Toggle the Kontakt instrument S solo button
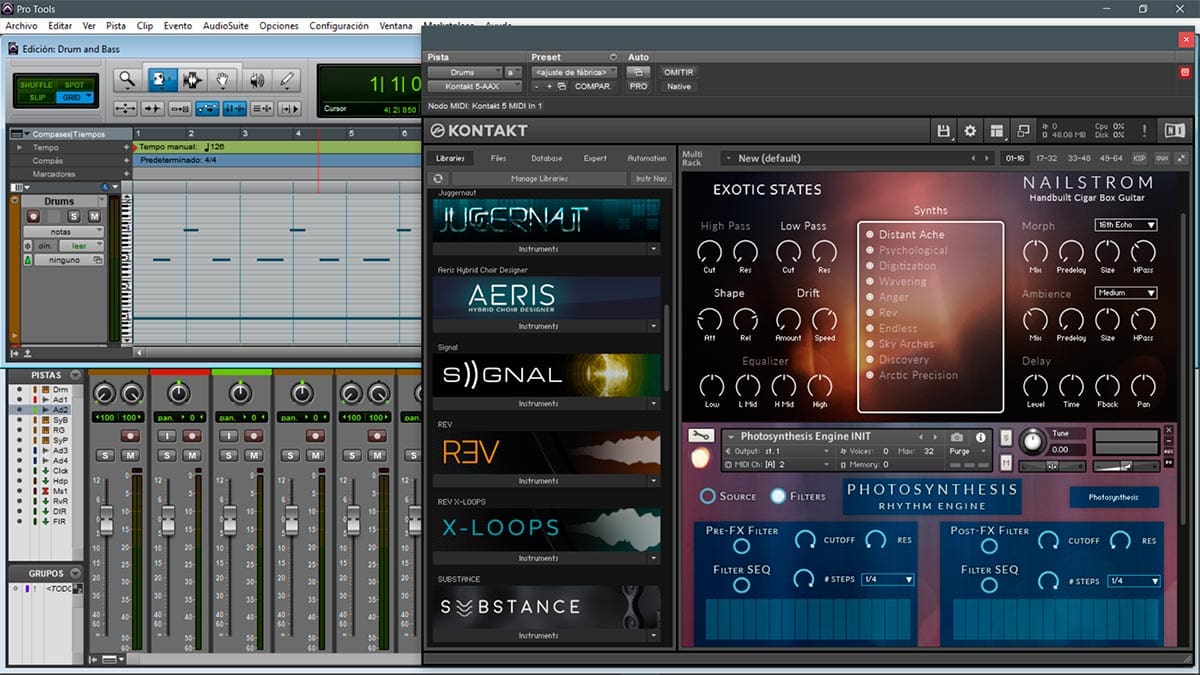 (x=1005, y=438)
